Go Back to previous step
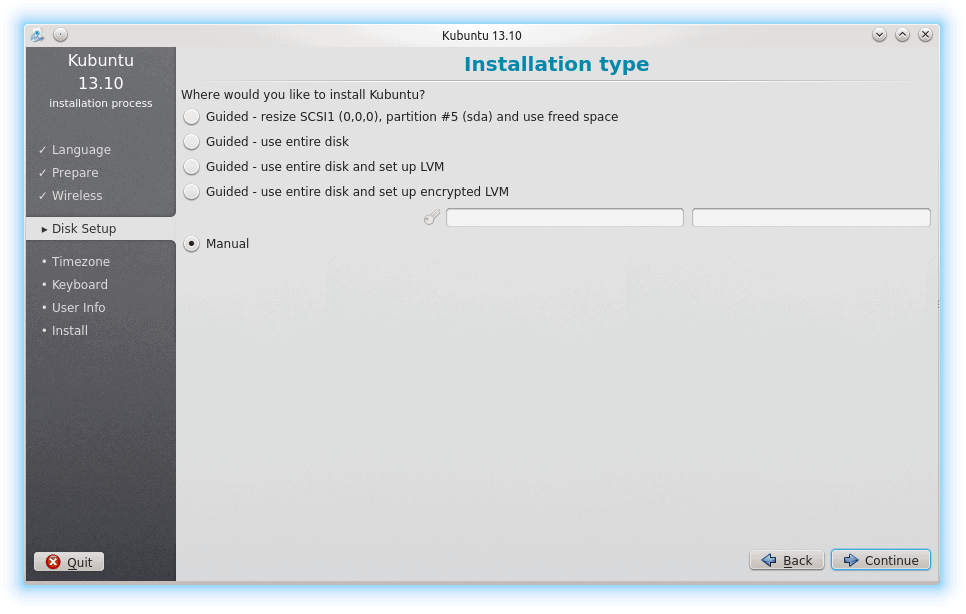Screen dimensions: 966x614 787,560
